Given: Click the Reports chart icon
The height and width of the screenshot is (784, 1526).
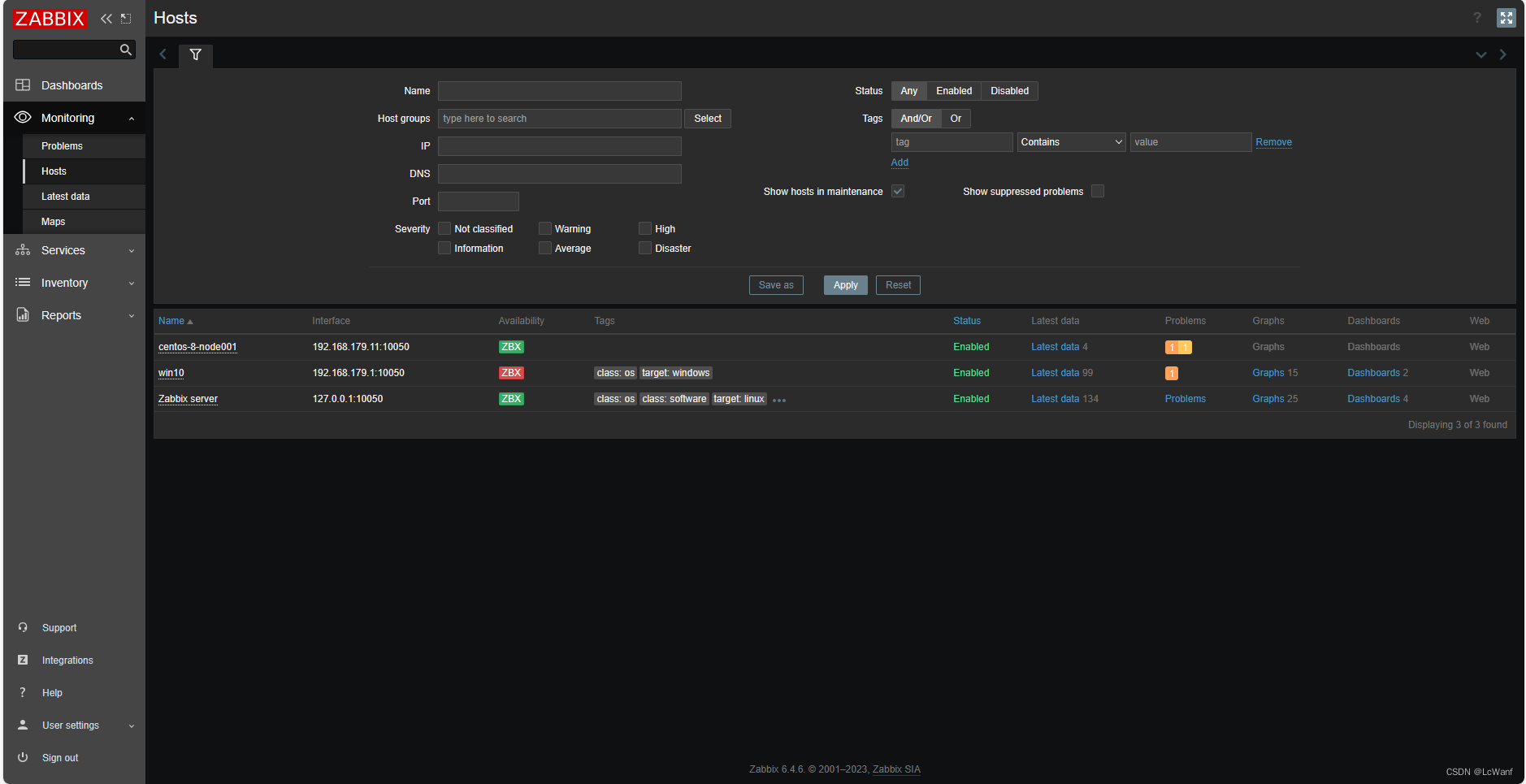Looking at the screenshot, I should point(23,315).
